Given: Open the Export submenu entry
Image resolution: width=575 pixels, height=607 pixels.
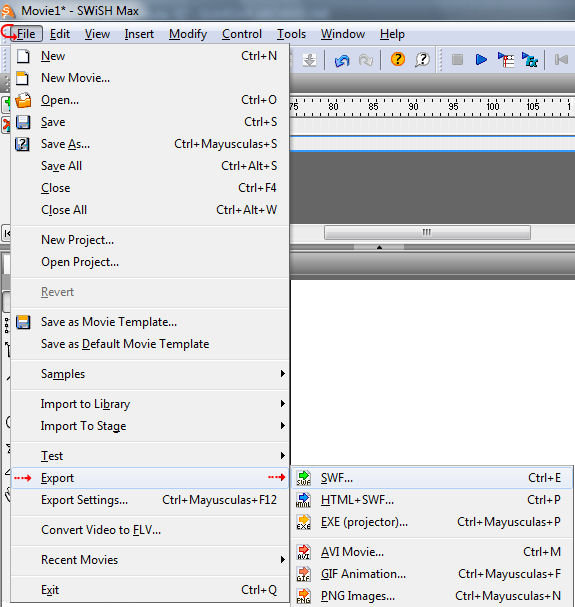Looking at the screenshot, I should [149, 478].
